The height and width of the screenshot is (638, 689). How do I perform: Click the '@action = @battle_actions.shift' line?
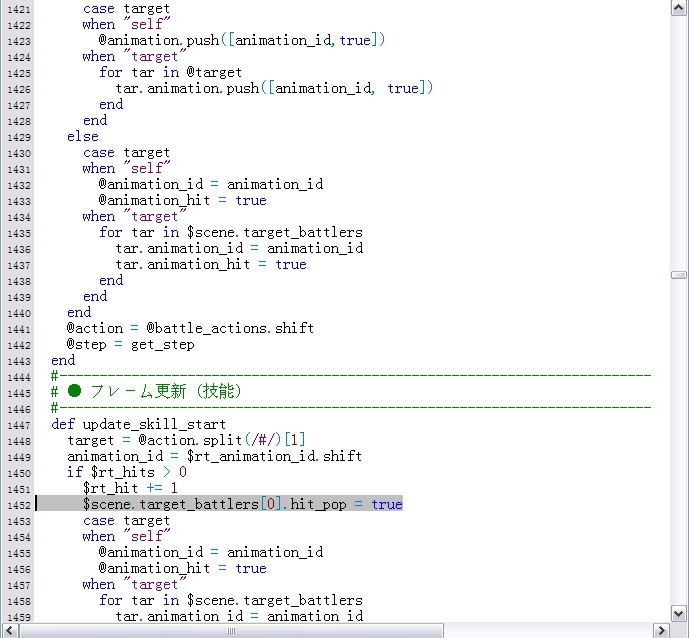coord(190,328)
